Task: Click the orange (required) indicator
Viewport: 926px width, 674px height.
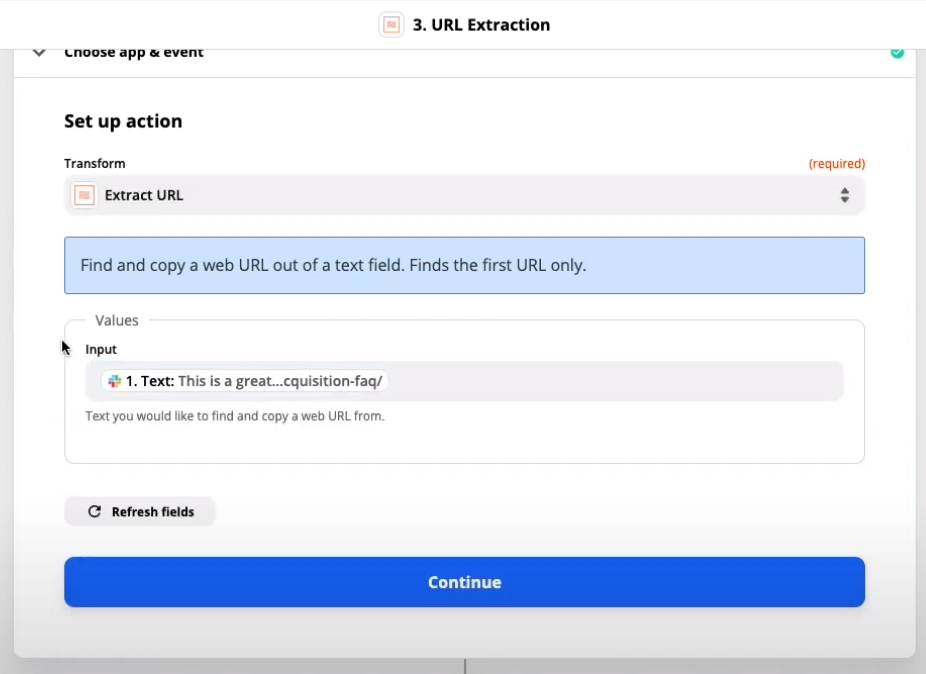Action: tap(836, 164)
